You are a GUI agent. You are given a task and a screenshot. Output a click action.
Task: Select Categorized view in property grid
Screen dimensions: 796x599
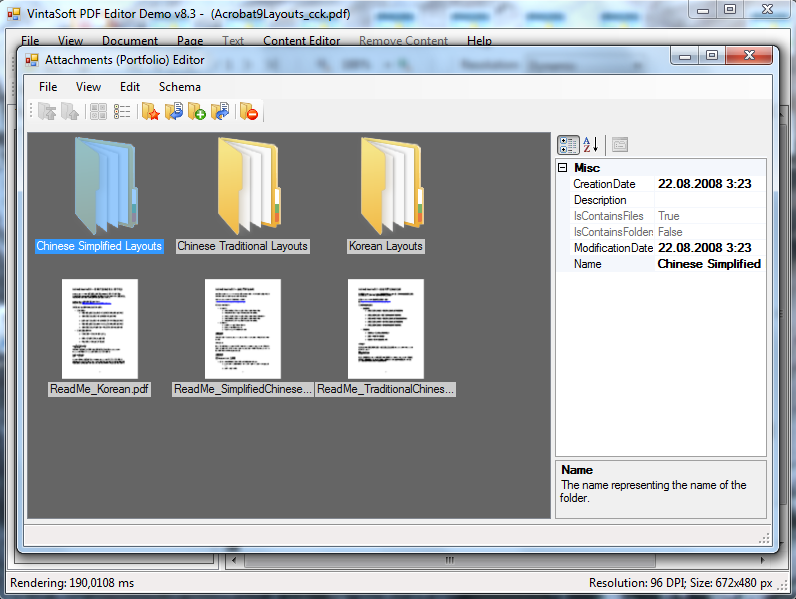point(568,145)
